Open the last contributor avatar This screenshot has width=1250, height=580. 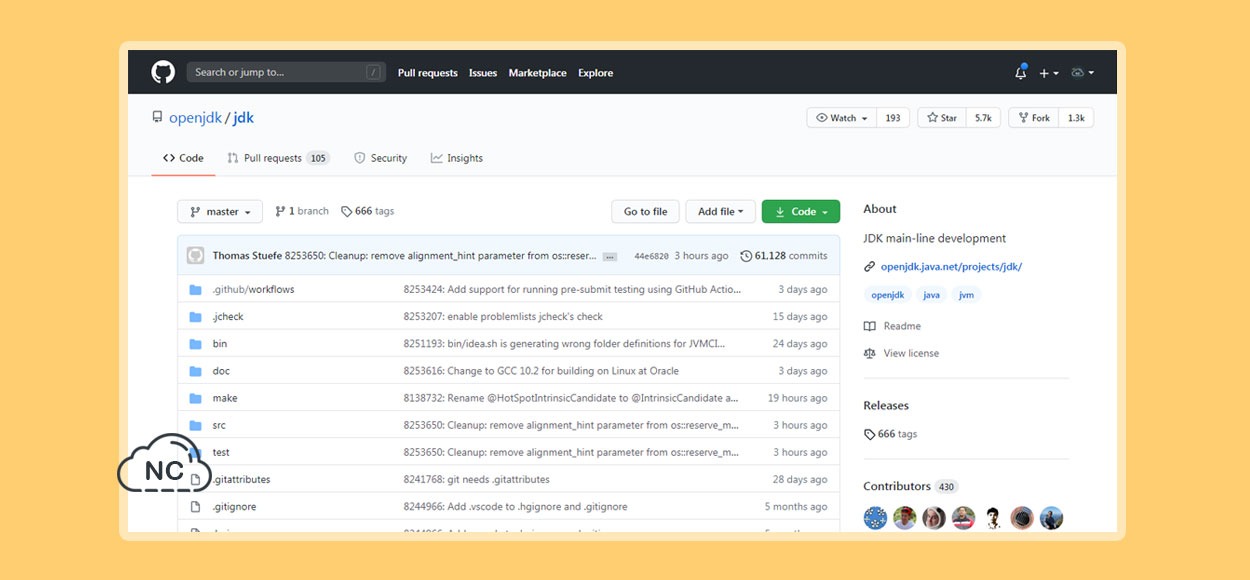click(1051, 518)
